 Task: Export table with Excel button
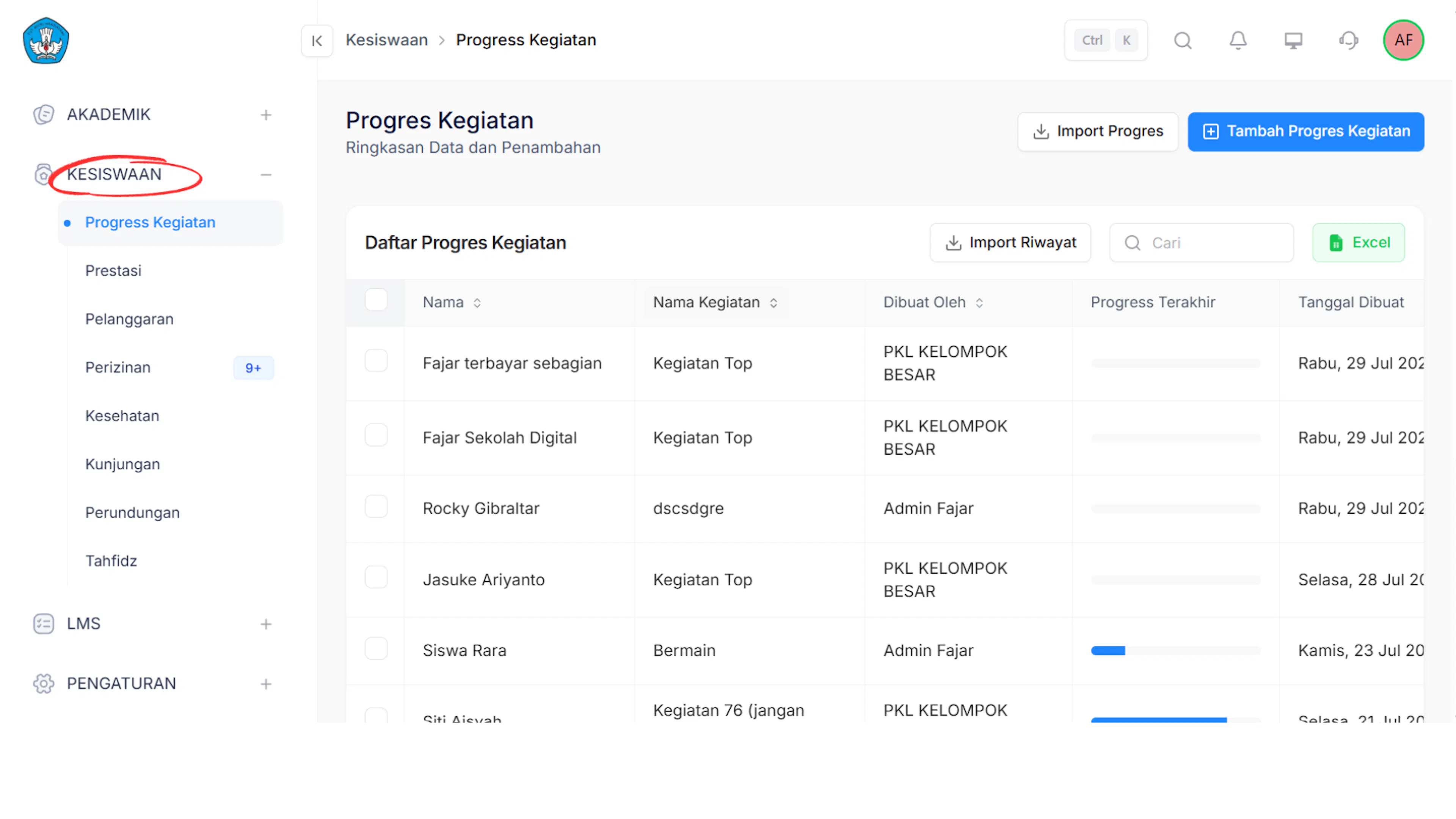pyautogui.click(x=1358, y=243)
